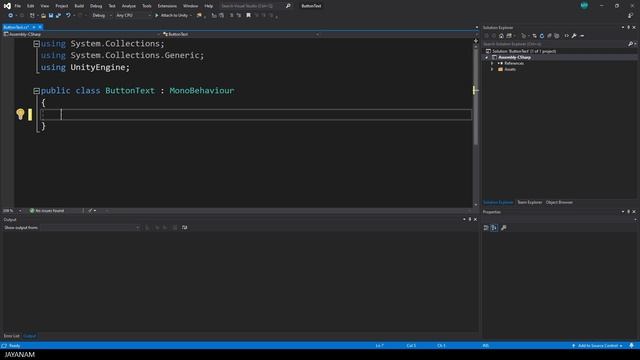Click the Save icon in toolbar

point(51,16)
